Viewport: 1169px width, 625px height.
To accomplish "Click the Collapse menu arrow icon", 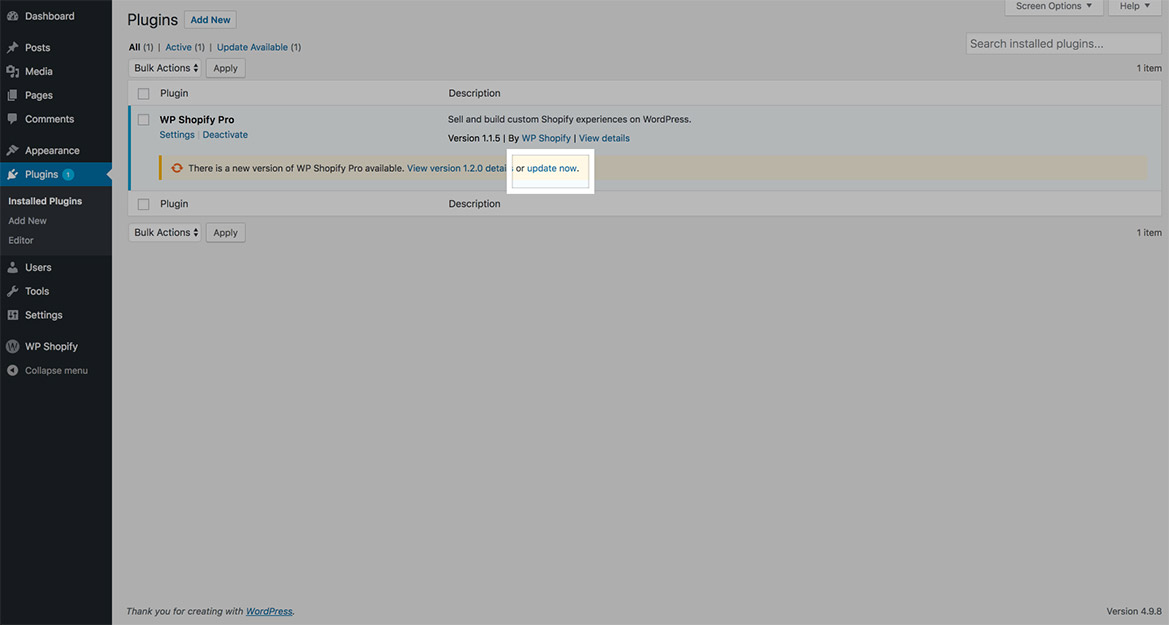I will coord(13,370).
